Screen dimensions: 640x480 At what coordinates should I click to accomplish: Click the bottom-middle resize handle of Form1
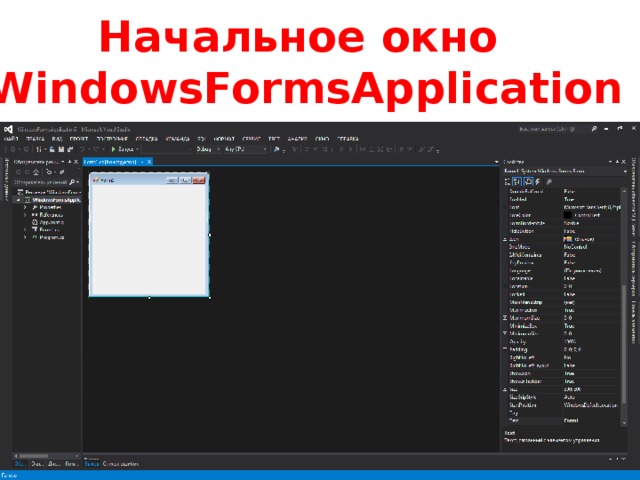tap(149, 298)
